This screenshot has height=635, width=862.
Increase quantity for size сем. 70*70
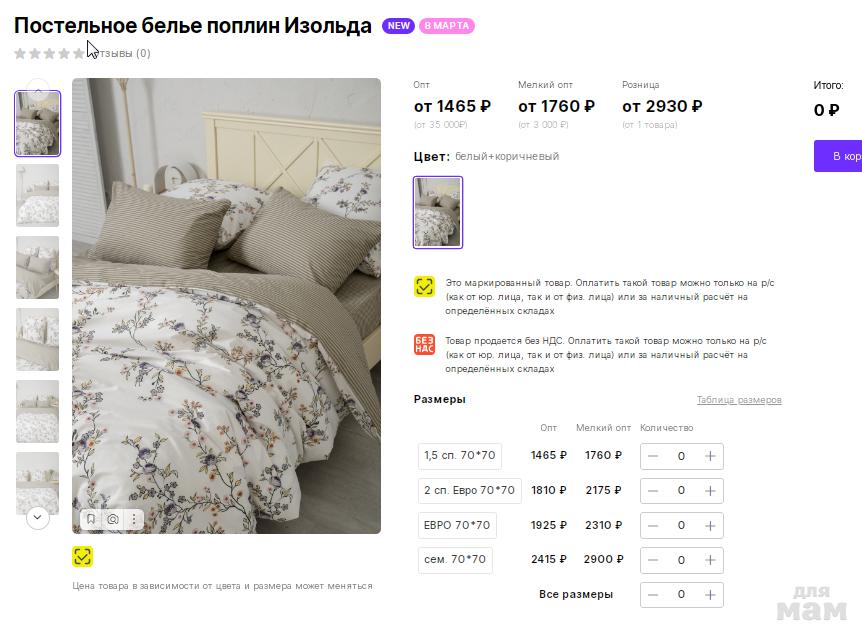pyautogui.click(x=710, y=560)
